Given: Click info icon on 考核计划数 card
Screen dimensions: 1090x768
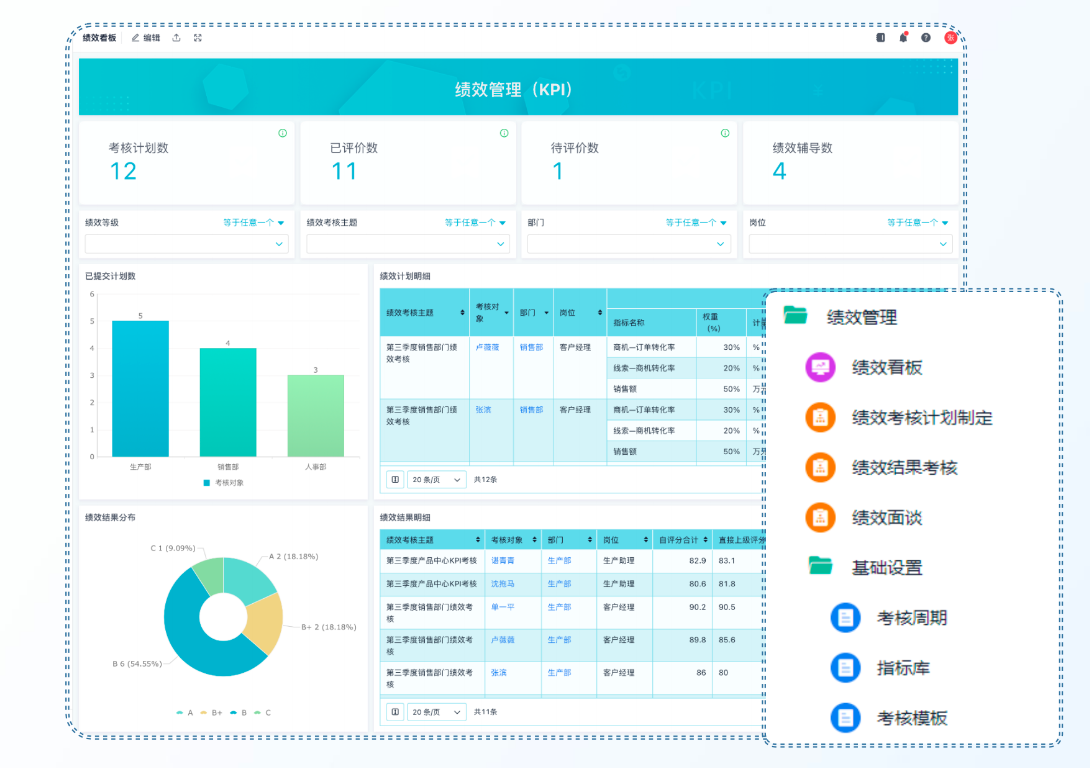Looking at the screenshot, I should [283, 133].
